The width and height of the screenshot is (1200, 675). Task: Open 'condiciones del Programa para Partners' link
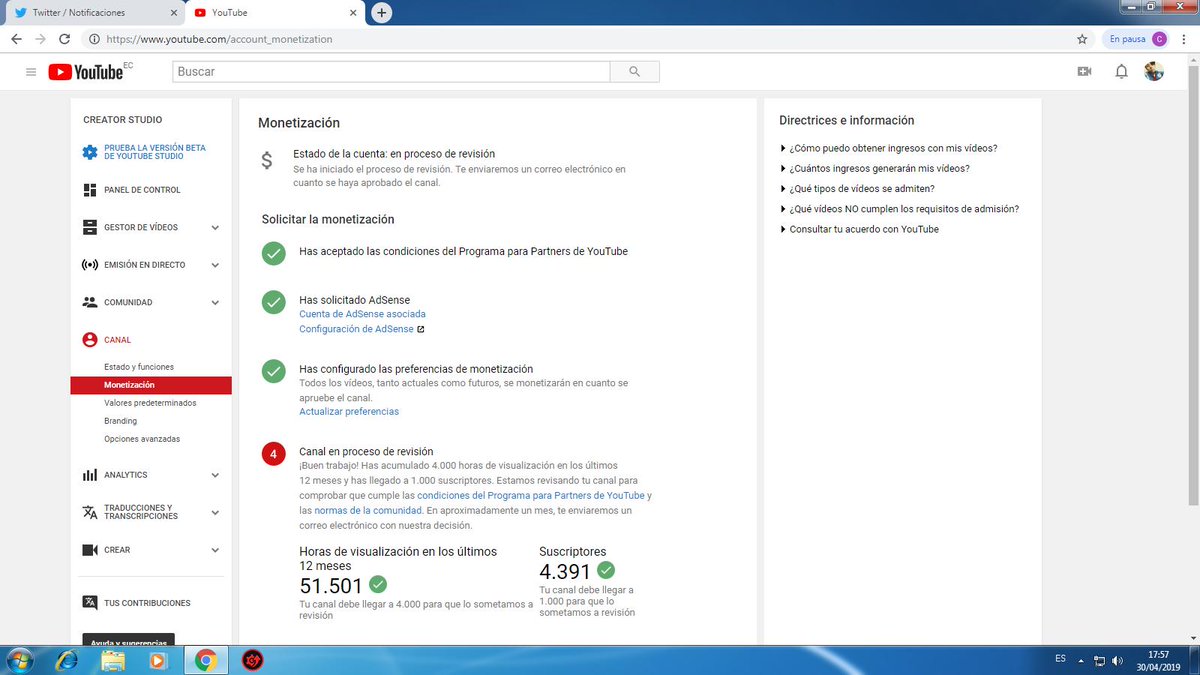click(x=531, y=496)
